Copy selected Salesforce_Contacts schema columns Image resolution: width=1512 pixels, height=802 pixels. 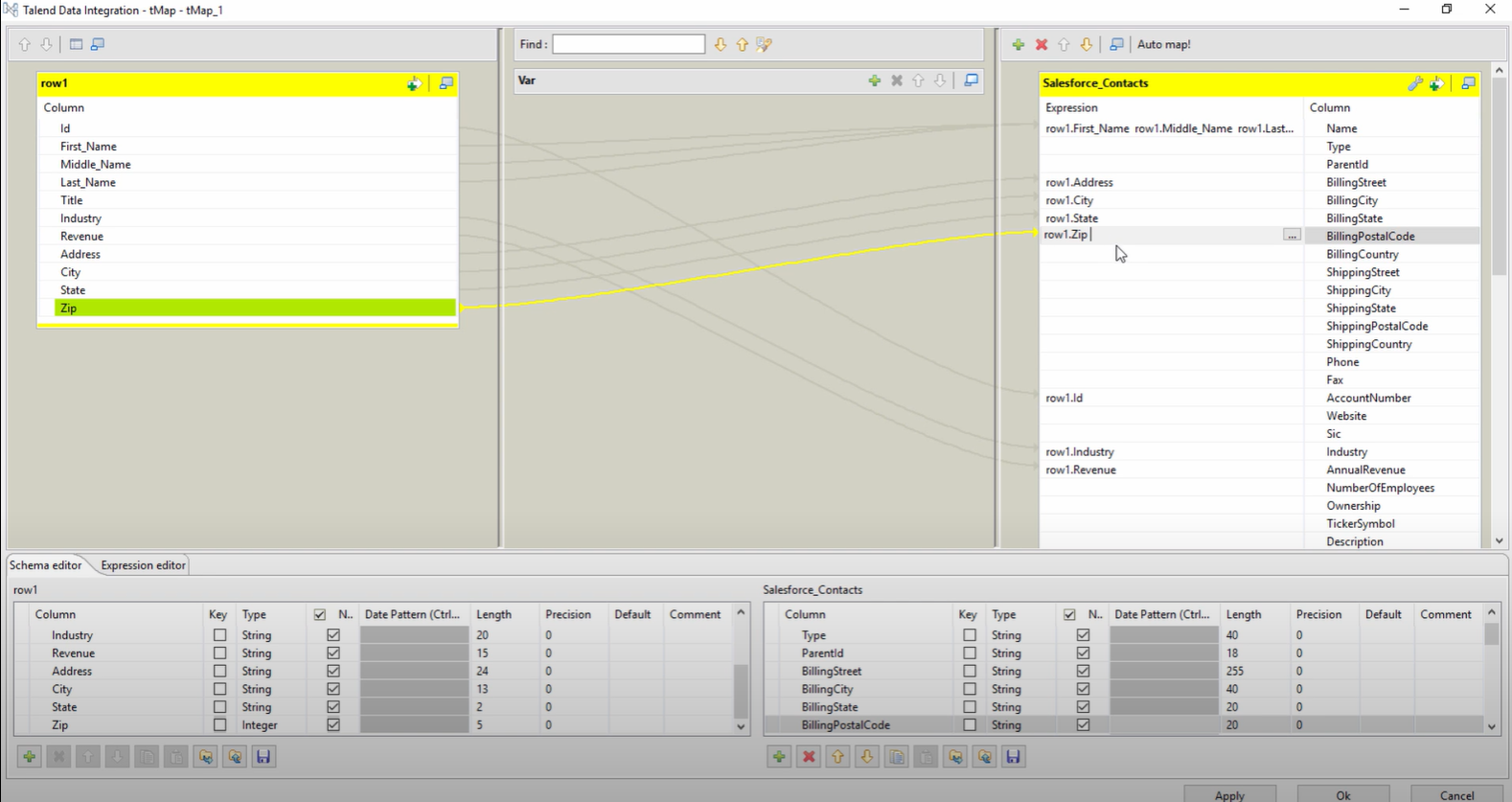tap(897, 757)
